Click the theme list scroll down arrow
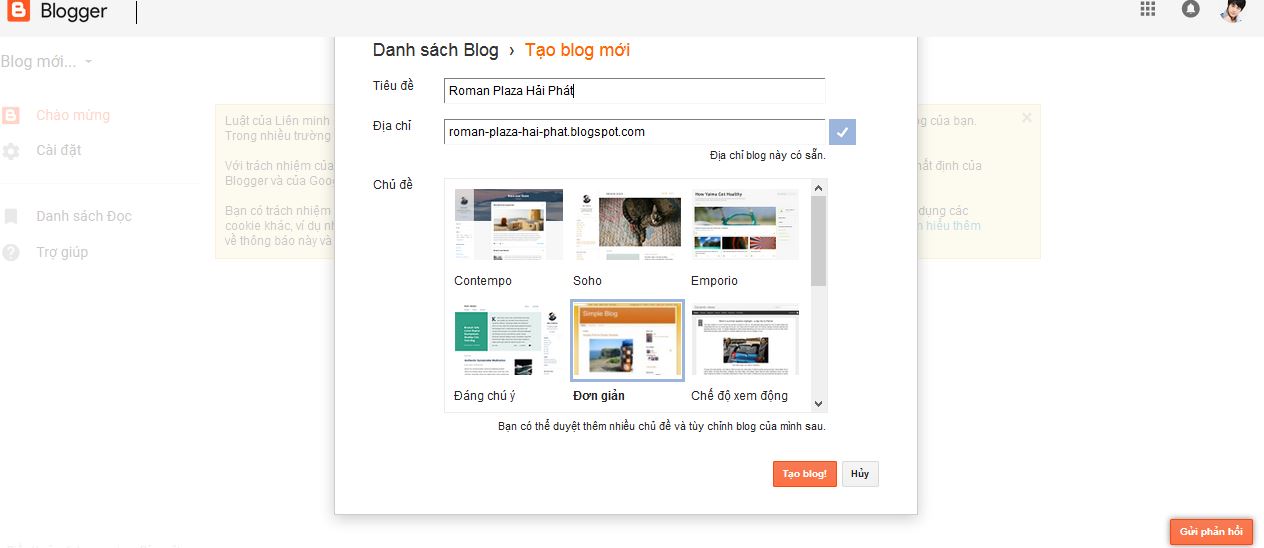The width and height of the screenshot is (1264, 548). (x=818, y=403)
